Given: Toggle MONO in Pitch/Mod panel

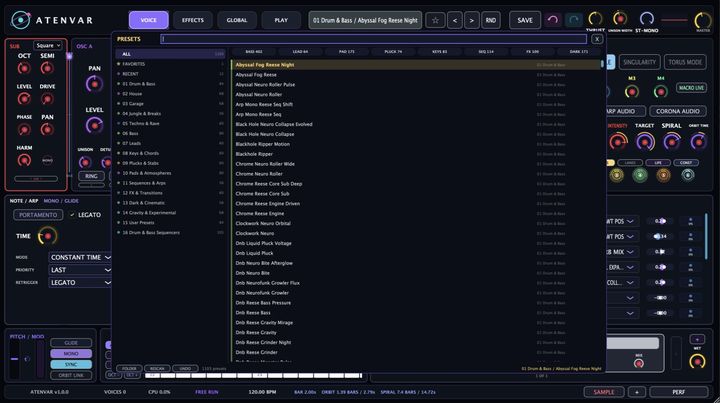Looking at the screenshot, I should 71,354.
